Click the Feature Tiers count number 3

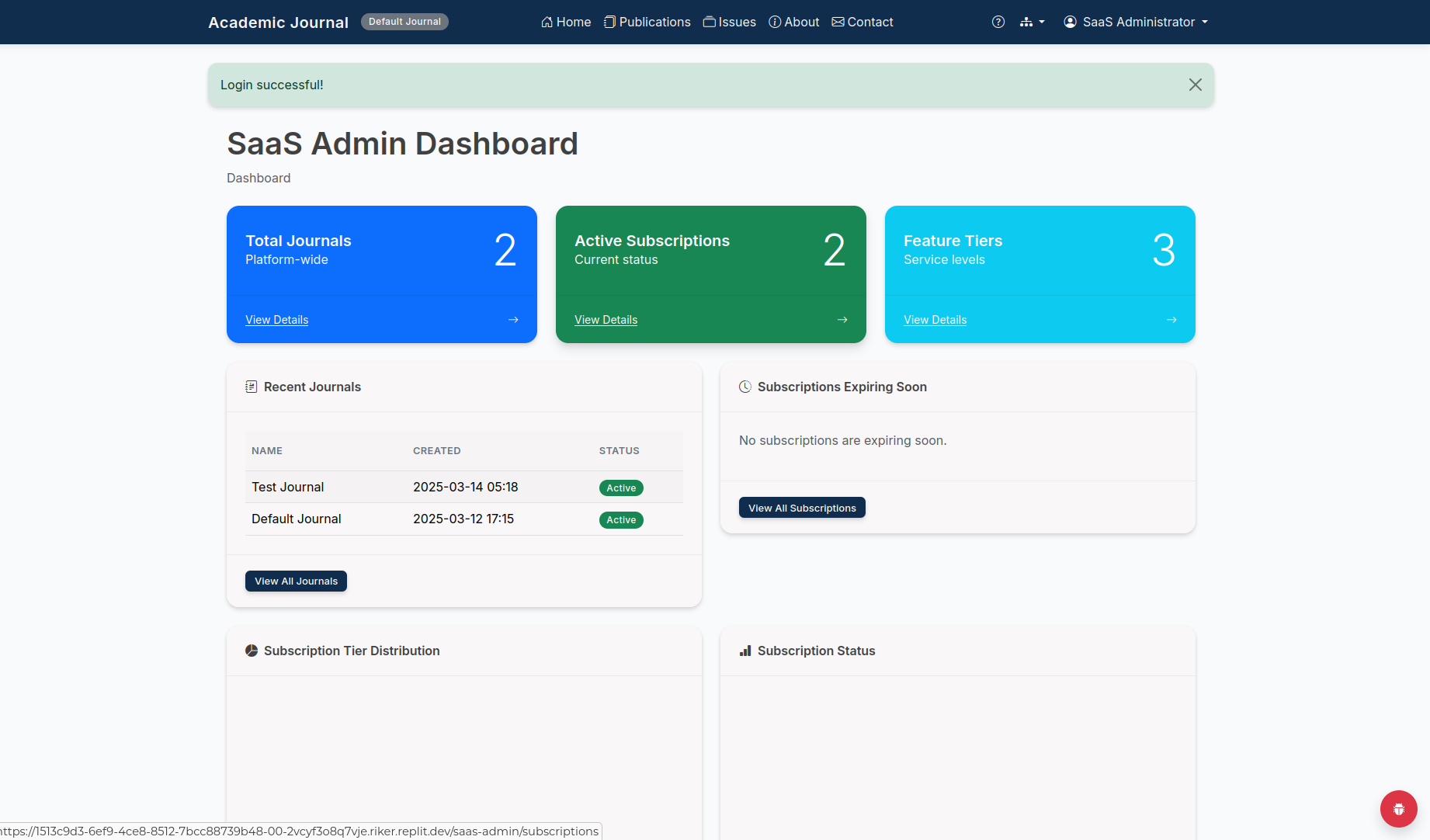(x=1164, y=250)
